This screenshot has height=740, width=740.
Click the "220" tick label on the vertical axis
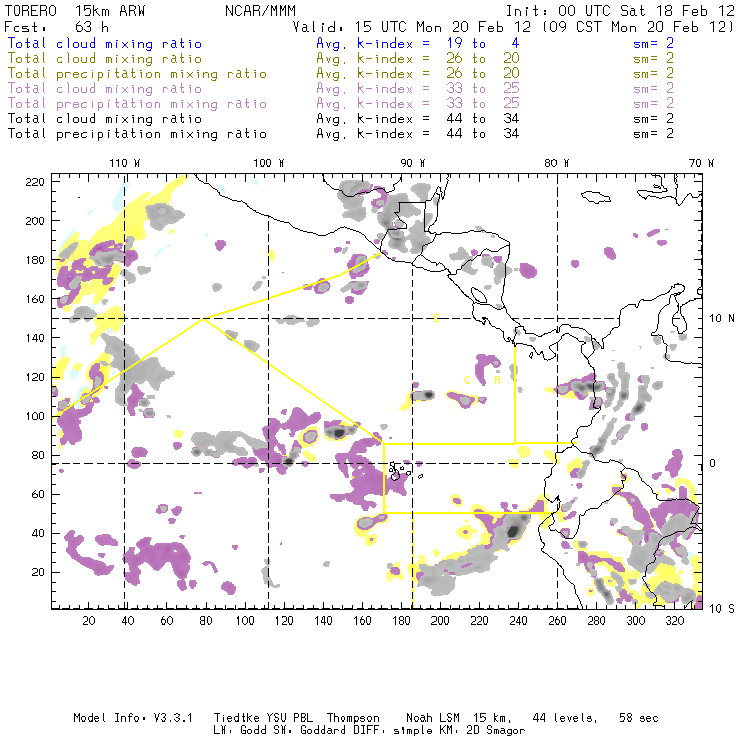35,182
